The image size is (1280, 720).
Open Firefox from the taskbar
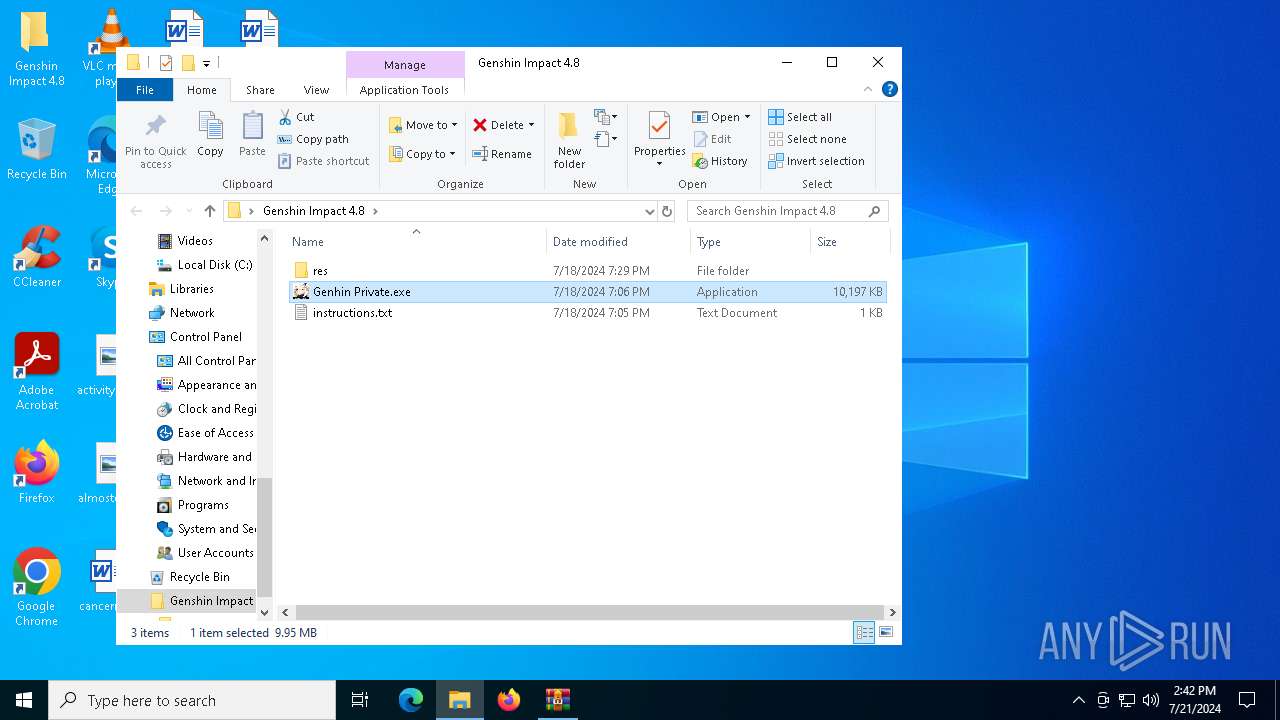pyautogui.click(x=509, y=700)
